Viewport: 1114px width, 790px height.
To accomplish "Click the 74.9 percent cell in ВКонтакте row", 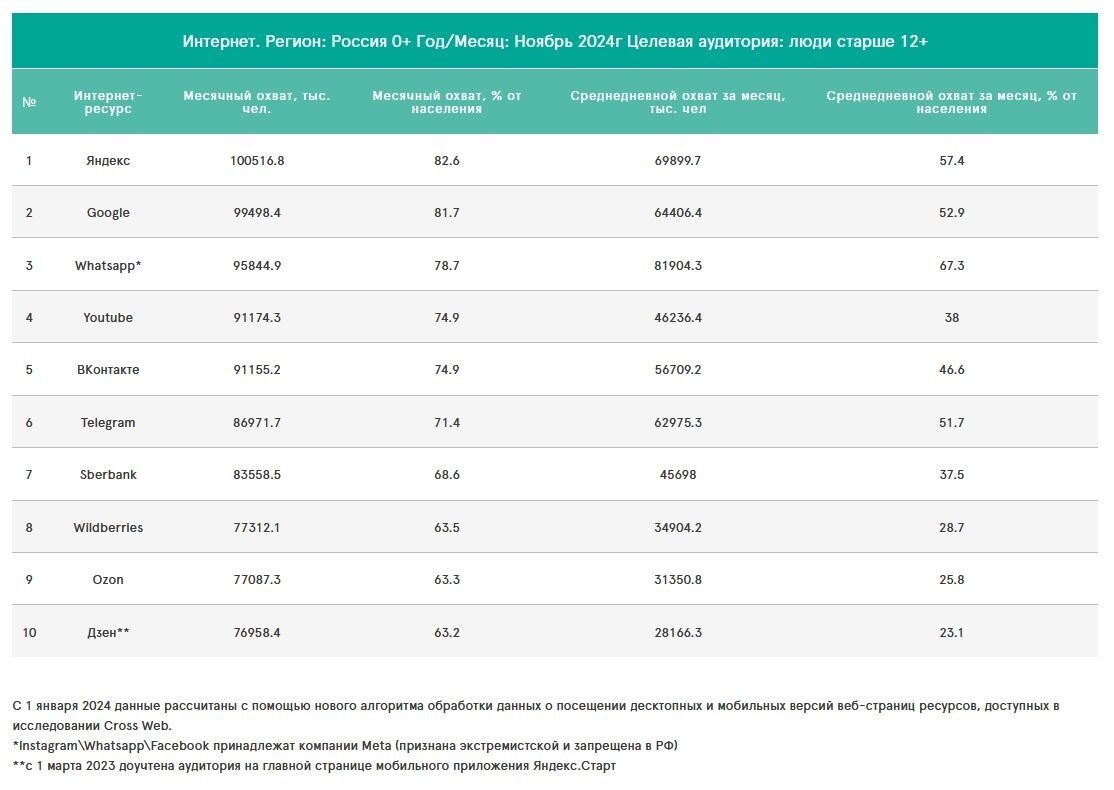I will pos(447,369).
